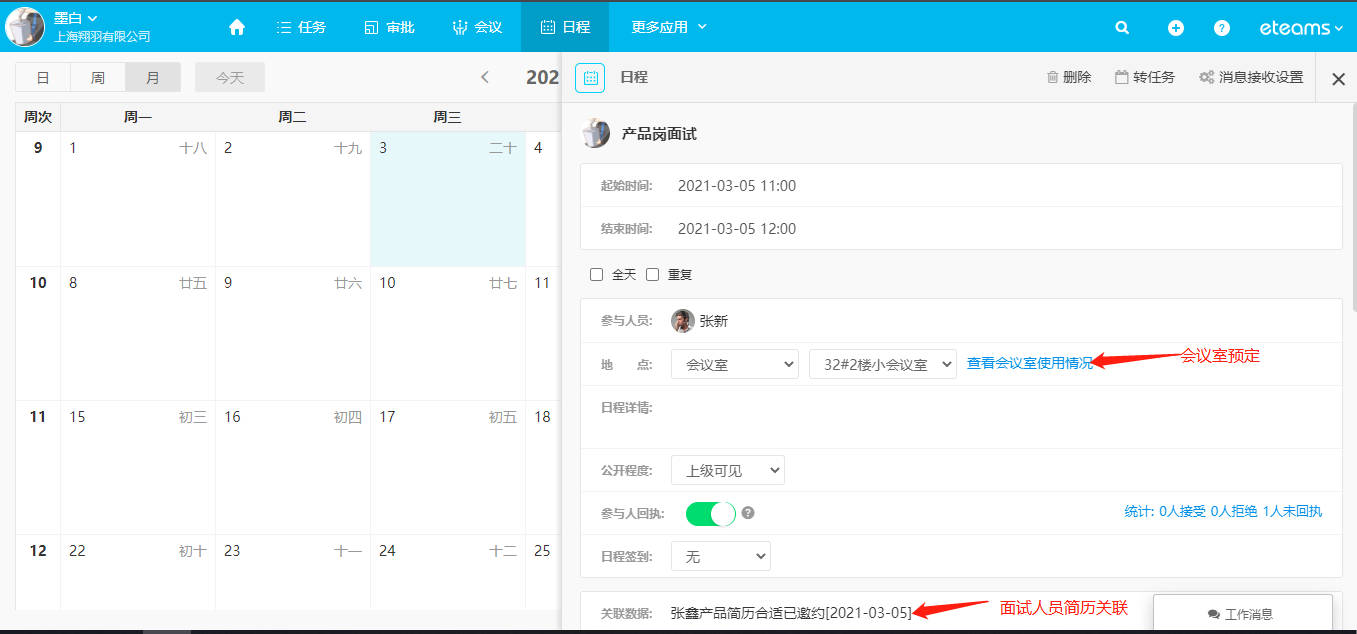Open linked record 张鑫产品简历合适已邀约
This screenshot has height=634, width=1357.
pos(791,613)
